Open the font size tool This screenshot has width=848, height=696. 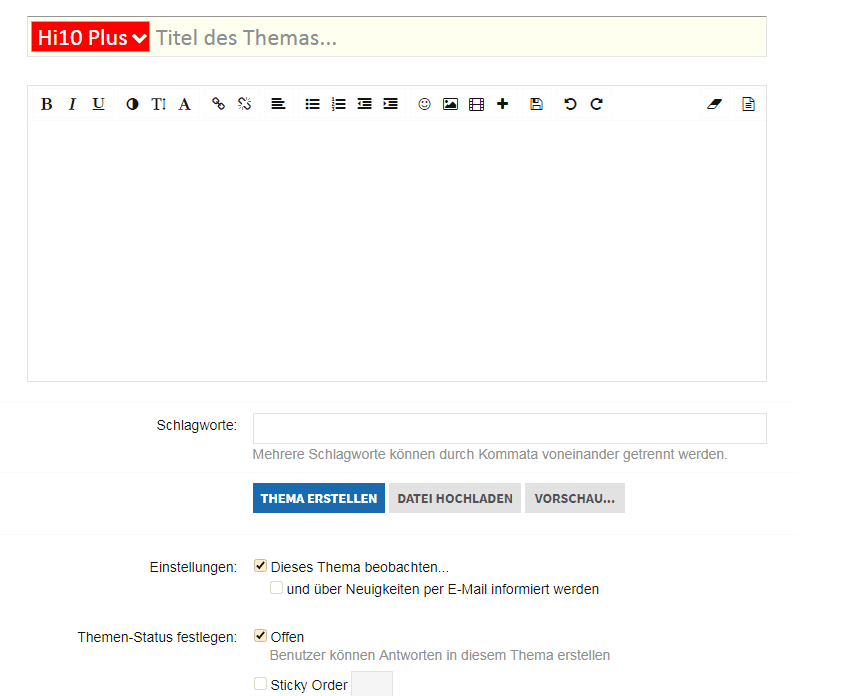[158, 104]
